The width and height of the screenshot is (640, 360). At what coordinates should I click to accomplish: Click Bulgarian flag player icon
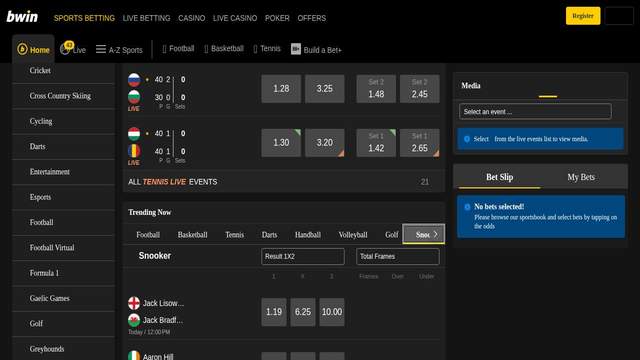(134, 97)
